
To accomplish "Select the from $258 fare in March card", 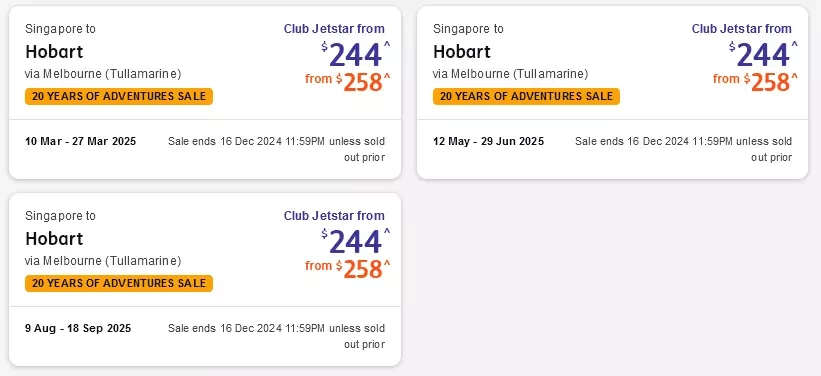I will pos(348,81).
